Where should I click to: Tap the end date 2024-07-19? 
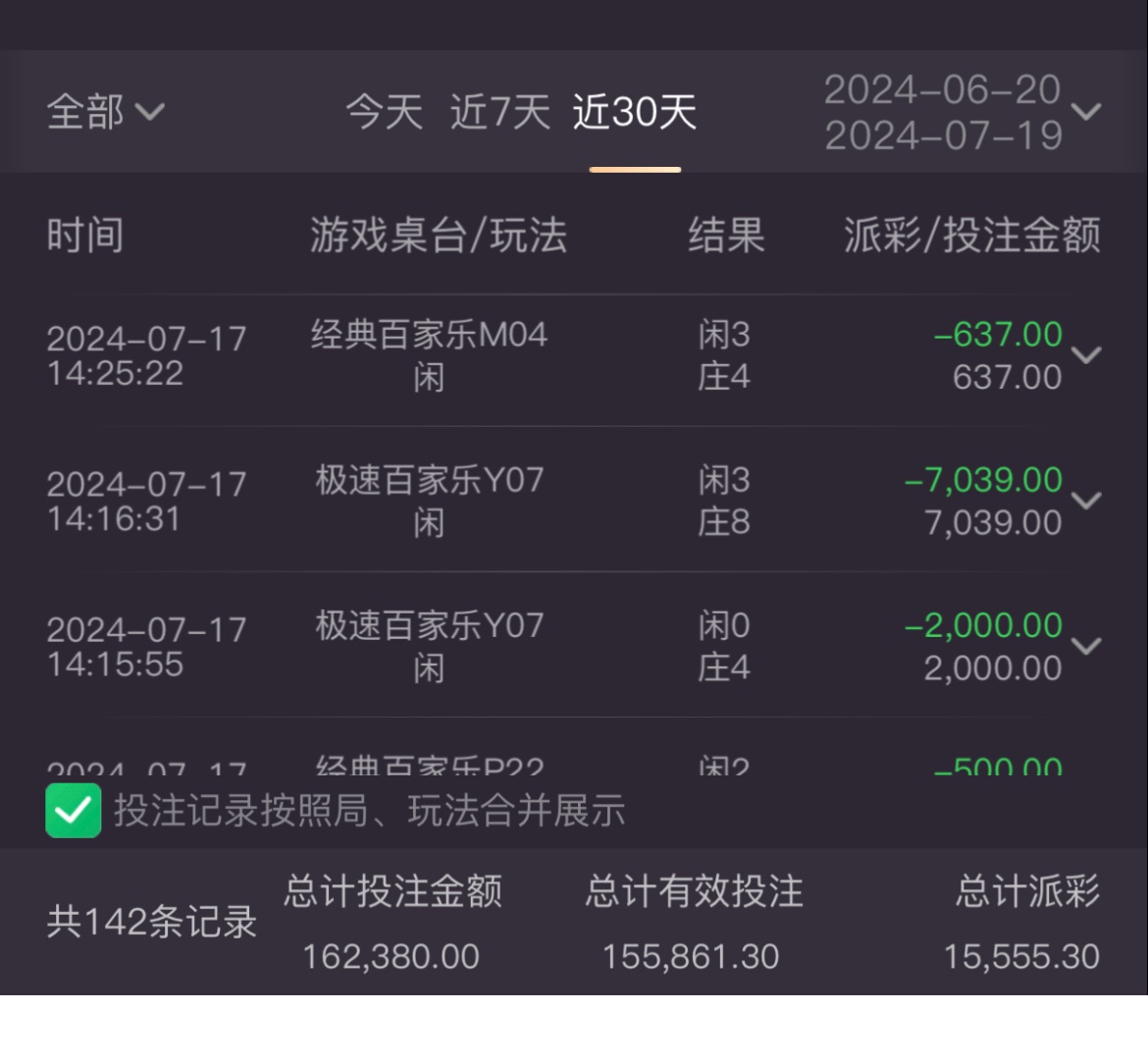pyautogui.click(x=943, y=135)
